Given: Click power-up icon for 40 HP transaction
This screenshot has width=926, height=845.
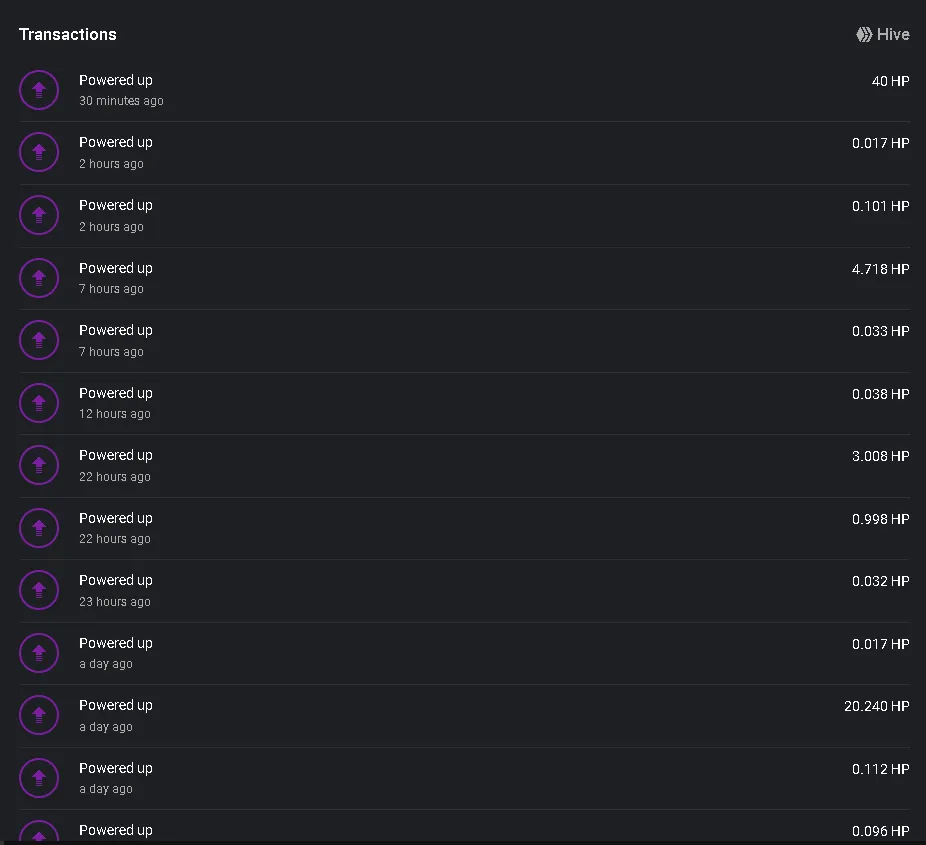Looking at the screenshot, I should coord(39,90).
